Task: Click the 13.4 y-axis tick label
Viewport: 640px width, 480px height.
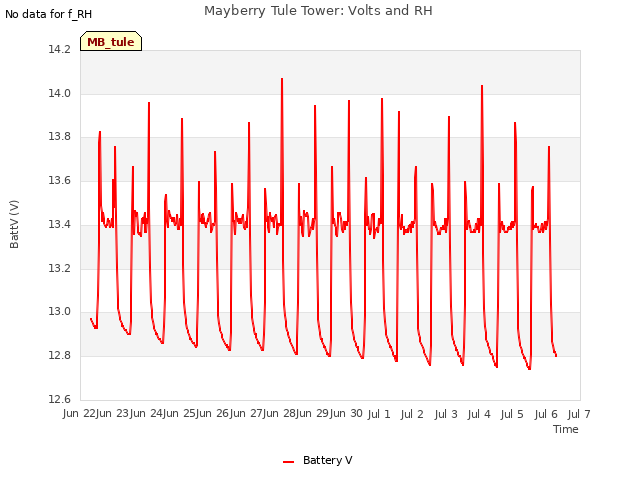Action: coord(60,224)
